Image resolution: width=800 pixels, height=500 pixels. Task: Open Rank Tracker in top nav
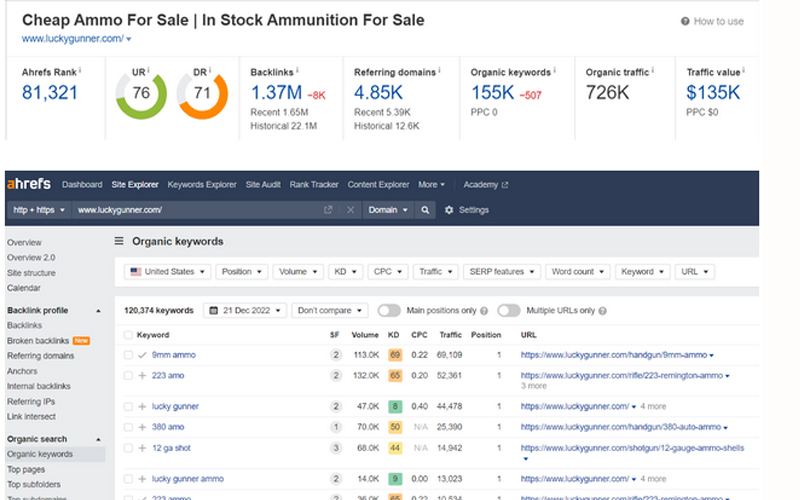(x=314, y=185)
